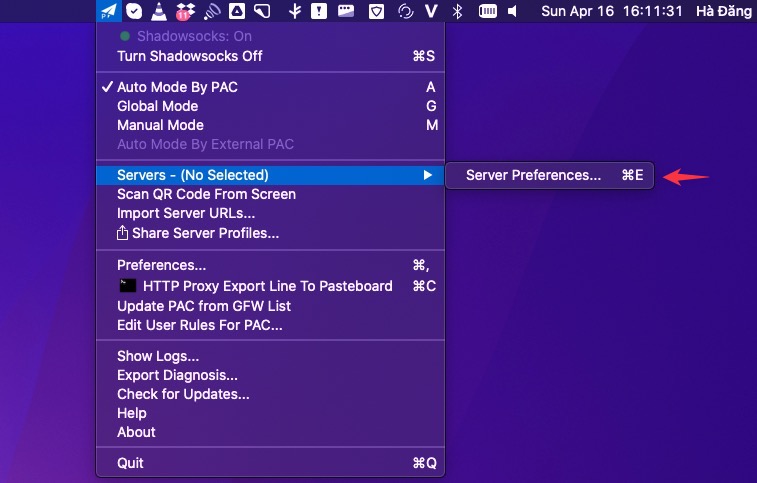Click the VLC traffic cone icon
Viewport: 757px width, 483px height.
[158, 11]
